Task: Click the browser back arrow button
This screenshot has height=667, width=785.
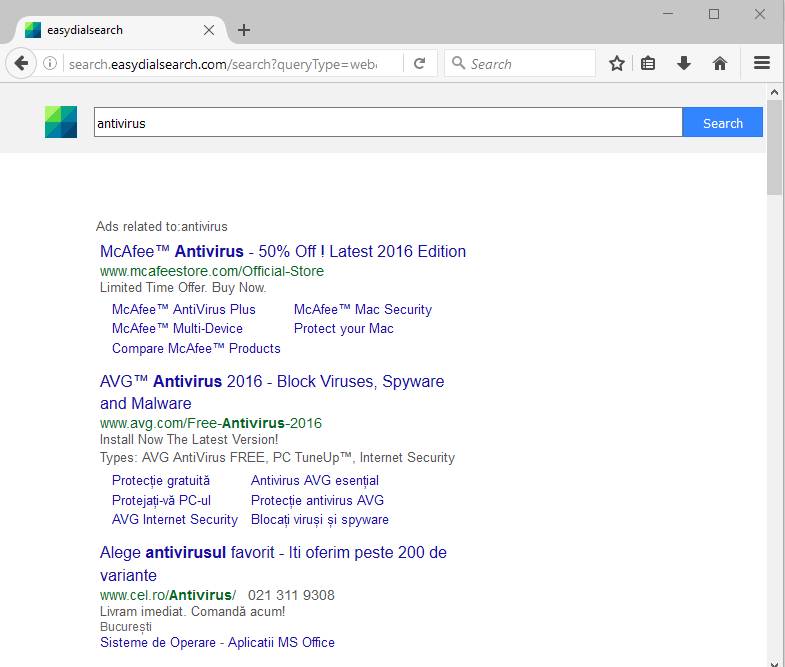Action: pos(21,63)
